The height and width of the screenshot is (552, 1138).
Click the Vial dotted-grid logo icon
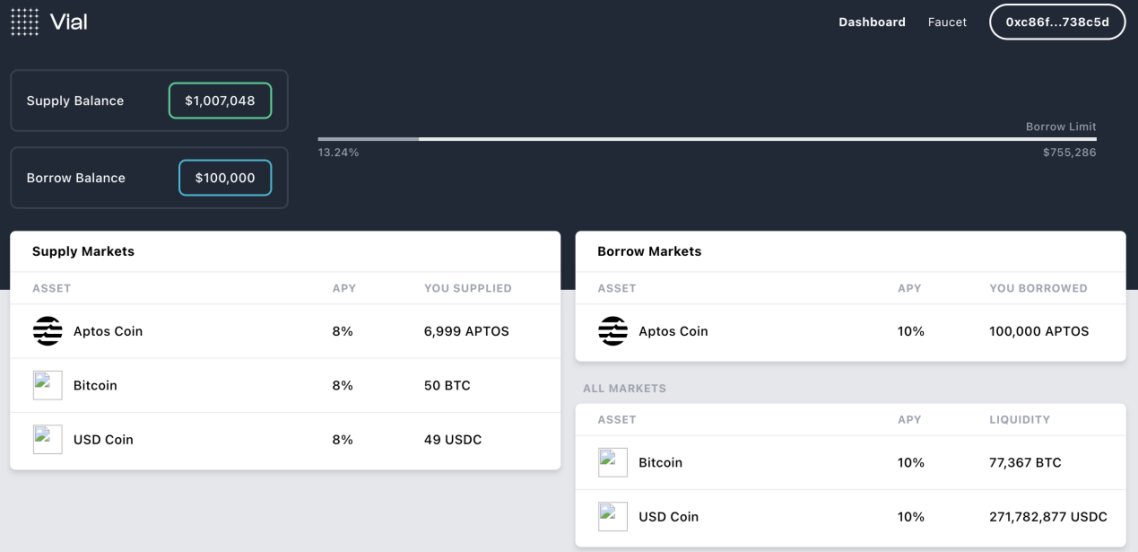pyautogui.click(x=25, y=22)
